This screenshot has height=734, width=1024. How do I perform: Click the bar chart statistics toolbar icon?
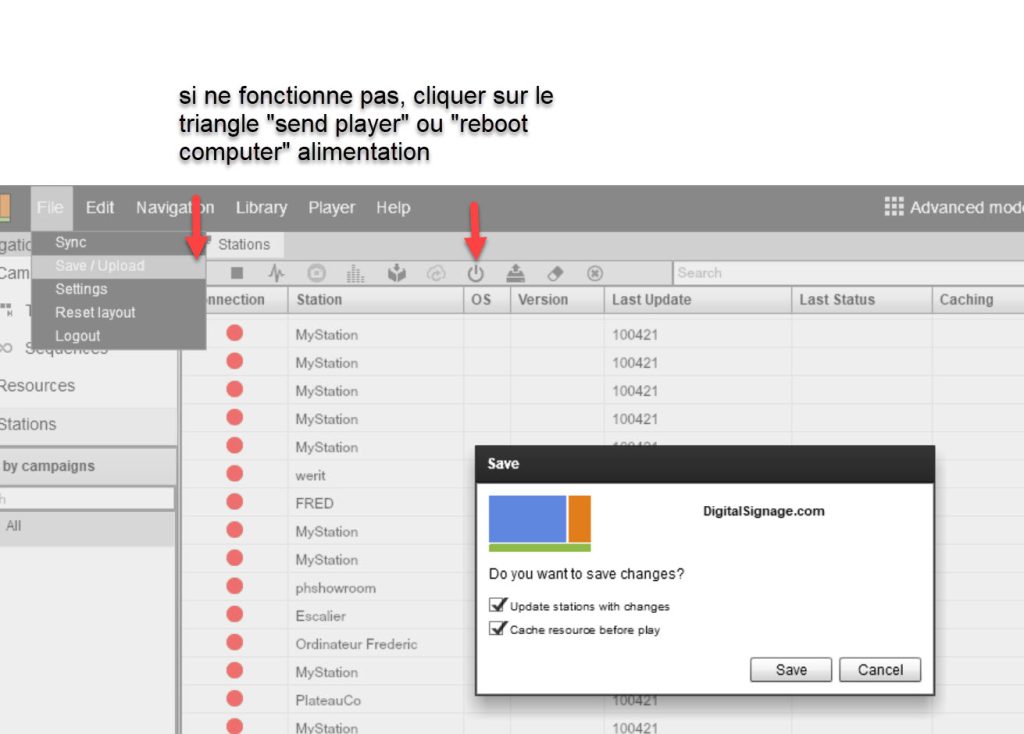pyautogui.click(x=355, y=272)
